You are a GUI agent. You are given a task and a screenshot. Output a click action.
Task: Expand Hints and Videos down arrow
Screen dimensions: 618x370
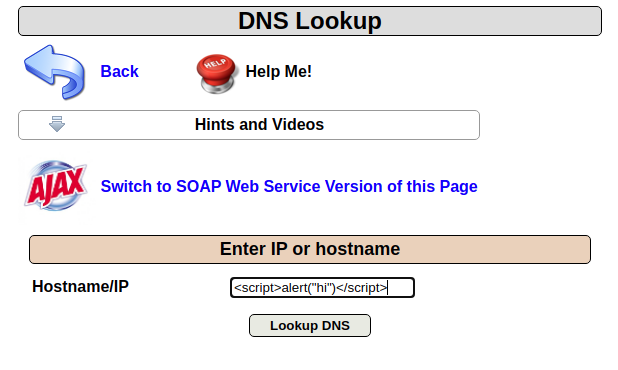[x=57, y=124]
